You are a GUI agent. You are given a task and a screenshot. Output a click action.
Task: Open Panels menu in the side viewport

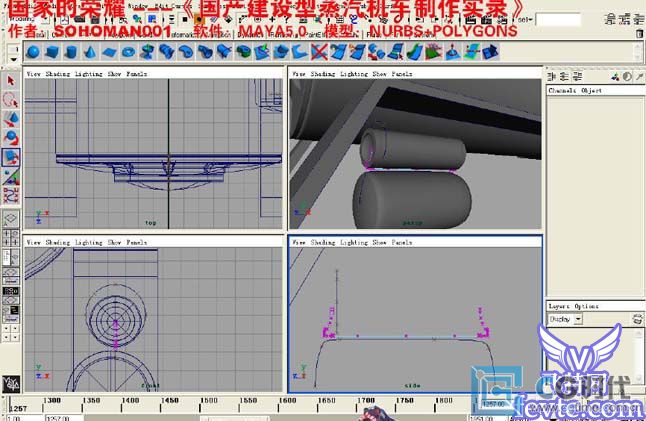point(402,242)
